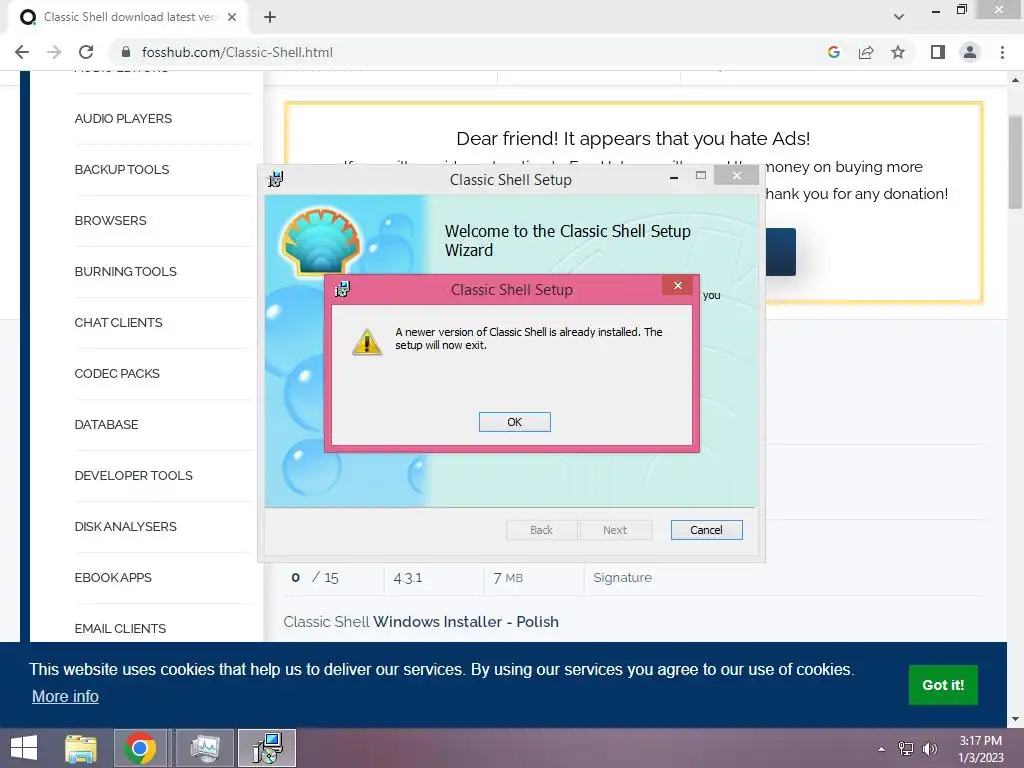Toggle Chrome side panel icon
This screenshot has height=768, width=1024.
pos(938,52)
